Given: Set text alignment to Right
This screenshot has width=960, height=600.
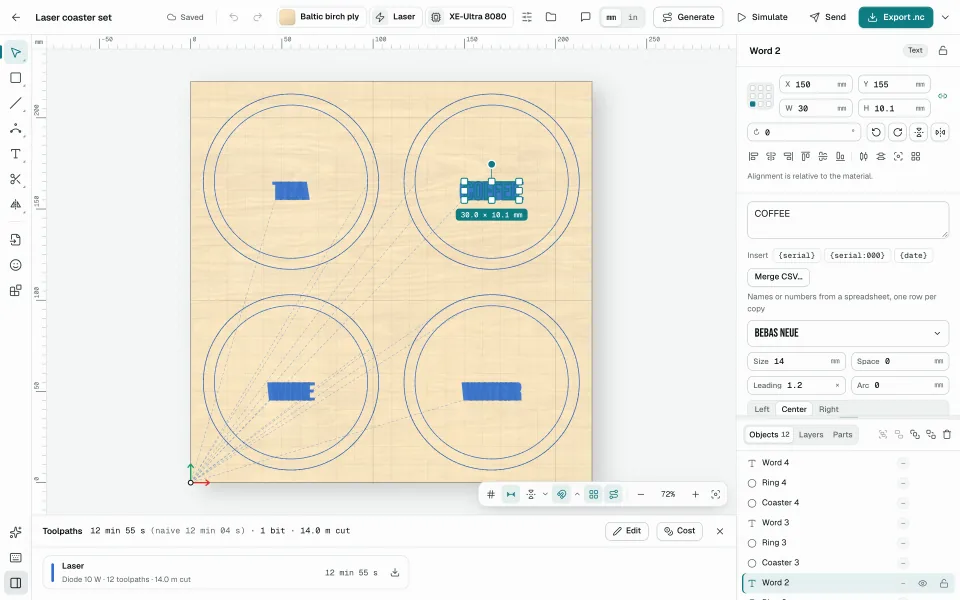Looking at the screenshot, I should tap(829, 410).
